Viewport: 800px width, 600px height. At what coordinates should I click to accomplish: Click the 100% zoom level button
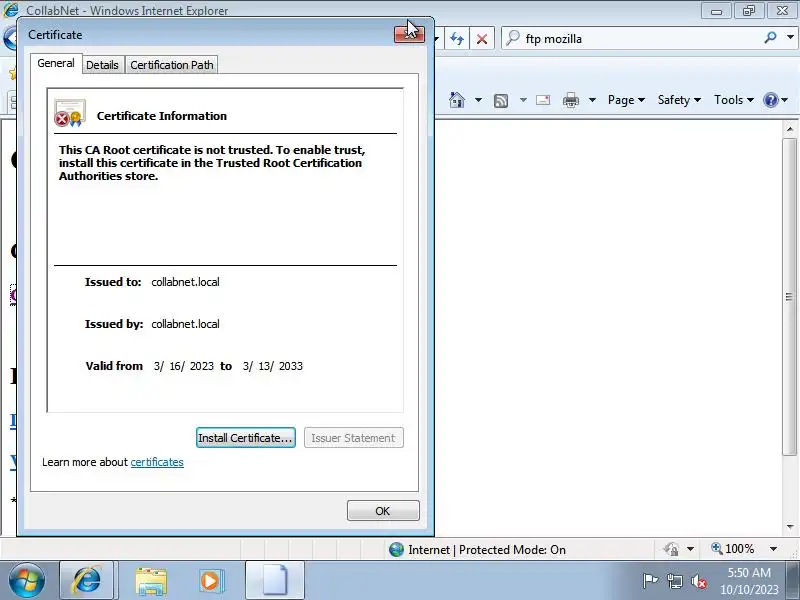[733, 549]
